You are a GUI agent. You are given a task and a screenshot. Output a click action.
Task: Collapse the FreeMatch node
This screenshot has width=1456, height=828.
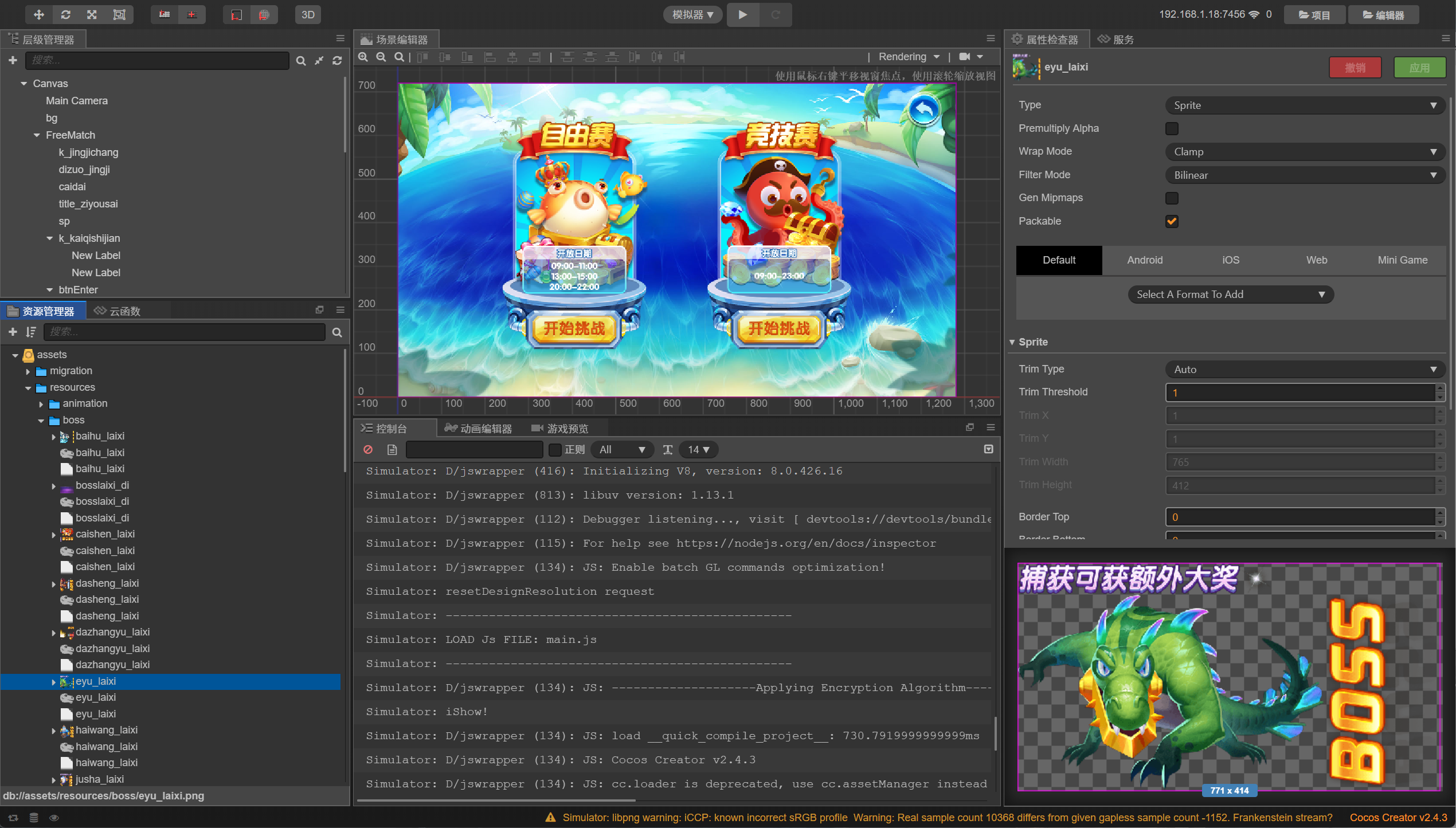coord(37,135)
